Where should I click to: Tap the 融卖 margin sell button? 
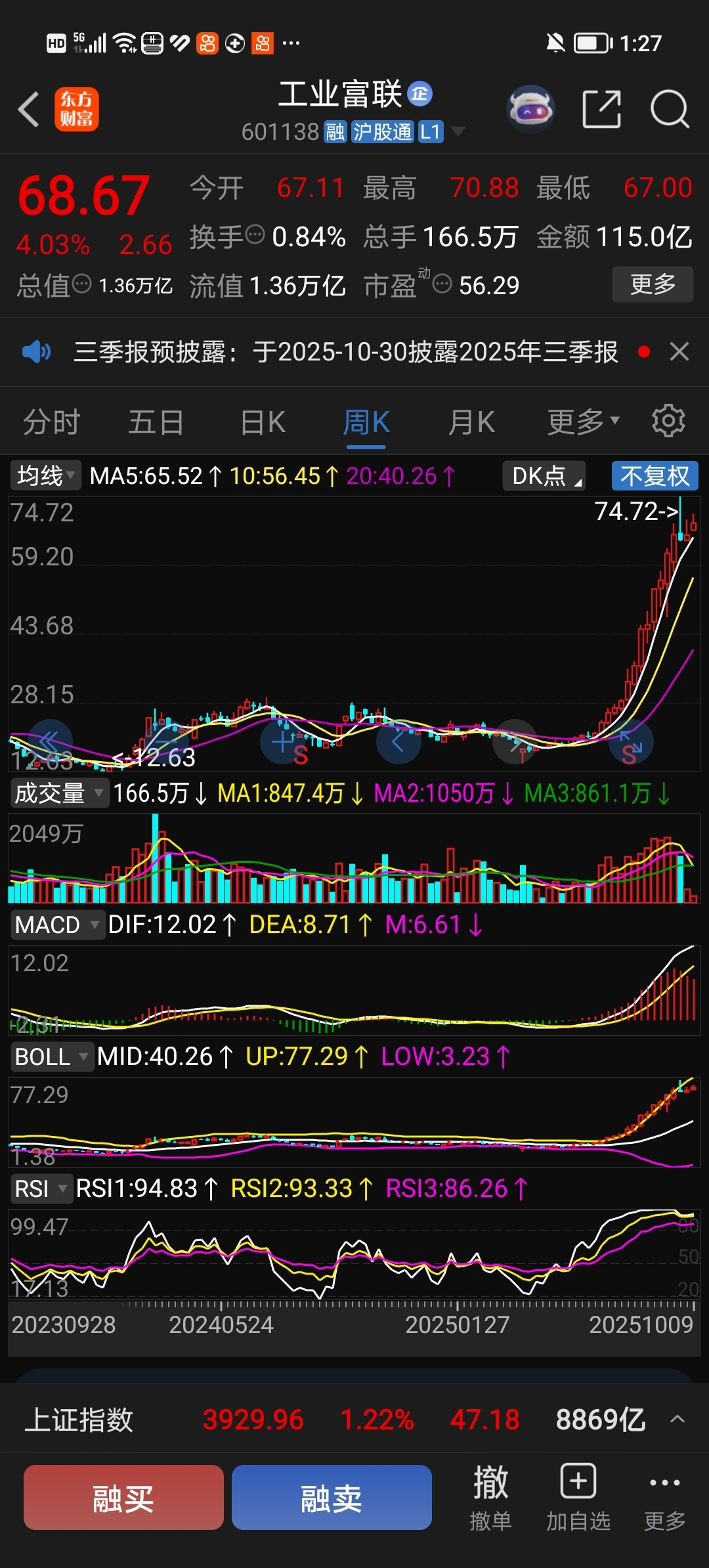coord(332,1497)
